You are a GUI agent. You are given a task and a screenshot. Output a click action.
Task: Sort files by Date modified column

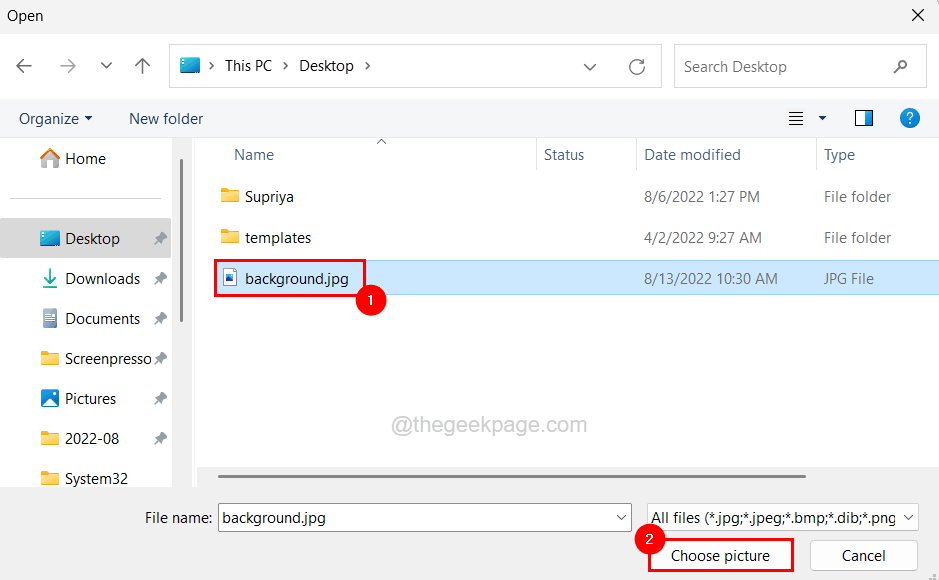(x=692, y=155)
